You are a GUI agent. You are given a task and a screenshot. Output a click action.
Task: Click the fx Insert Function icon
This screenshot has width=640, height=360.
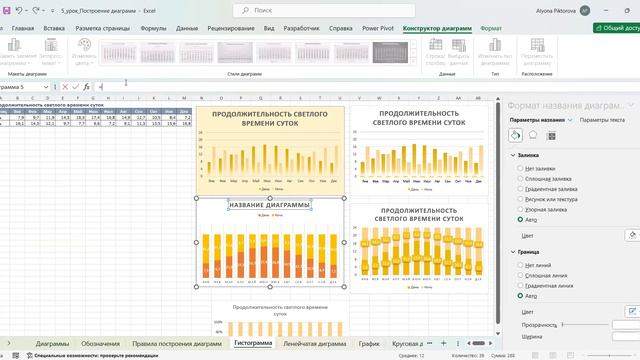click(x=86, y=87)
